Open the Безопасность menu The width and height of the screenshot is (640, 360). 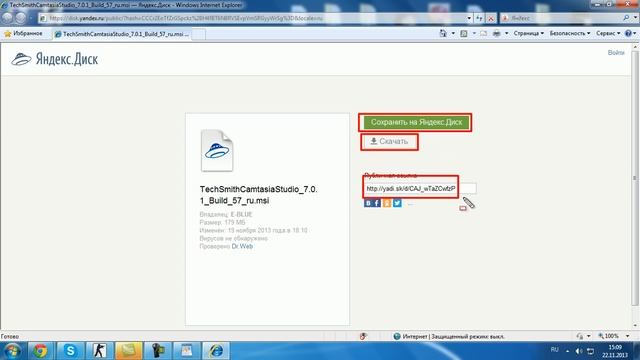pos(569,33)
